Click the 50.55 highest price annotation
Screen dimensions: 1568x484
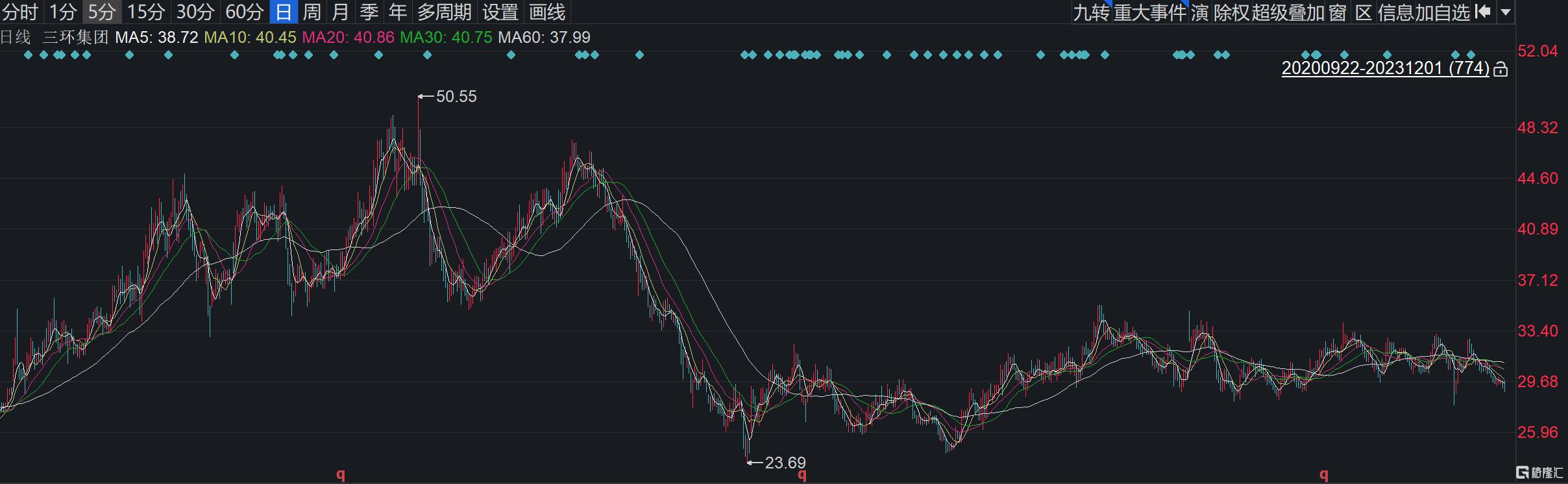[456, 96]
